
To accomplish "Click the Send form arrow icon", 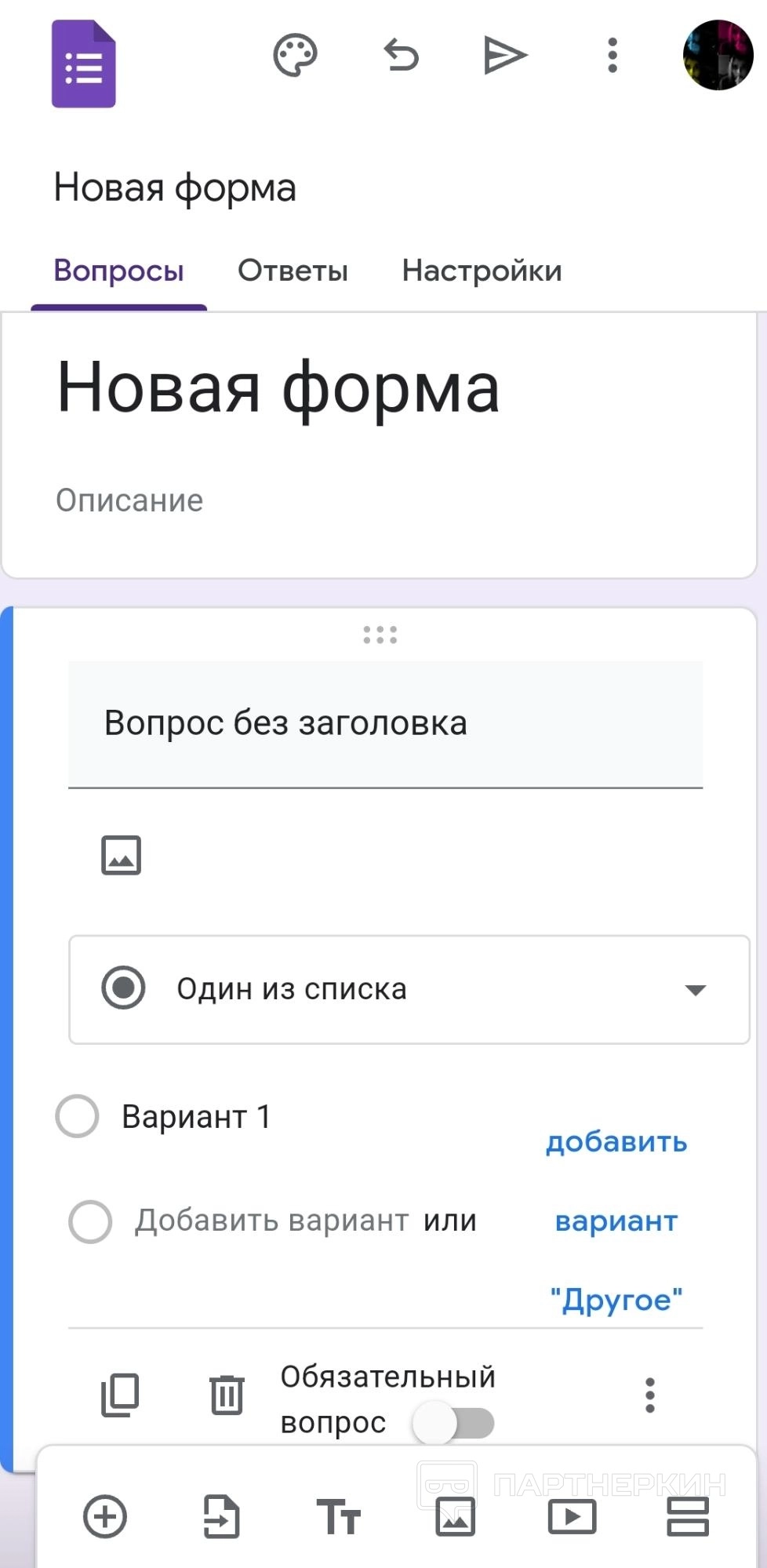I will click(505, 56).
